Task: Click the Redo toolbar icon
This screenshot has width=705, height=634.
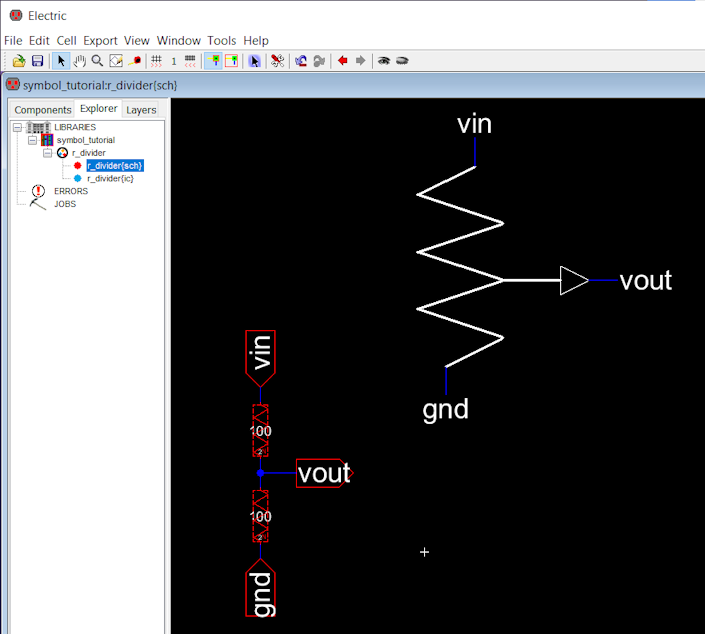Action: (319, 61)
